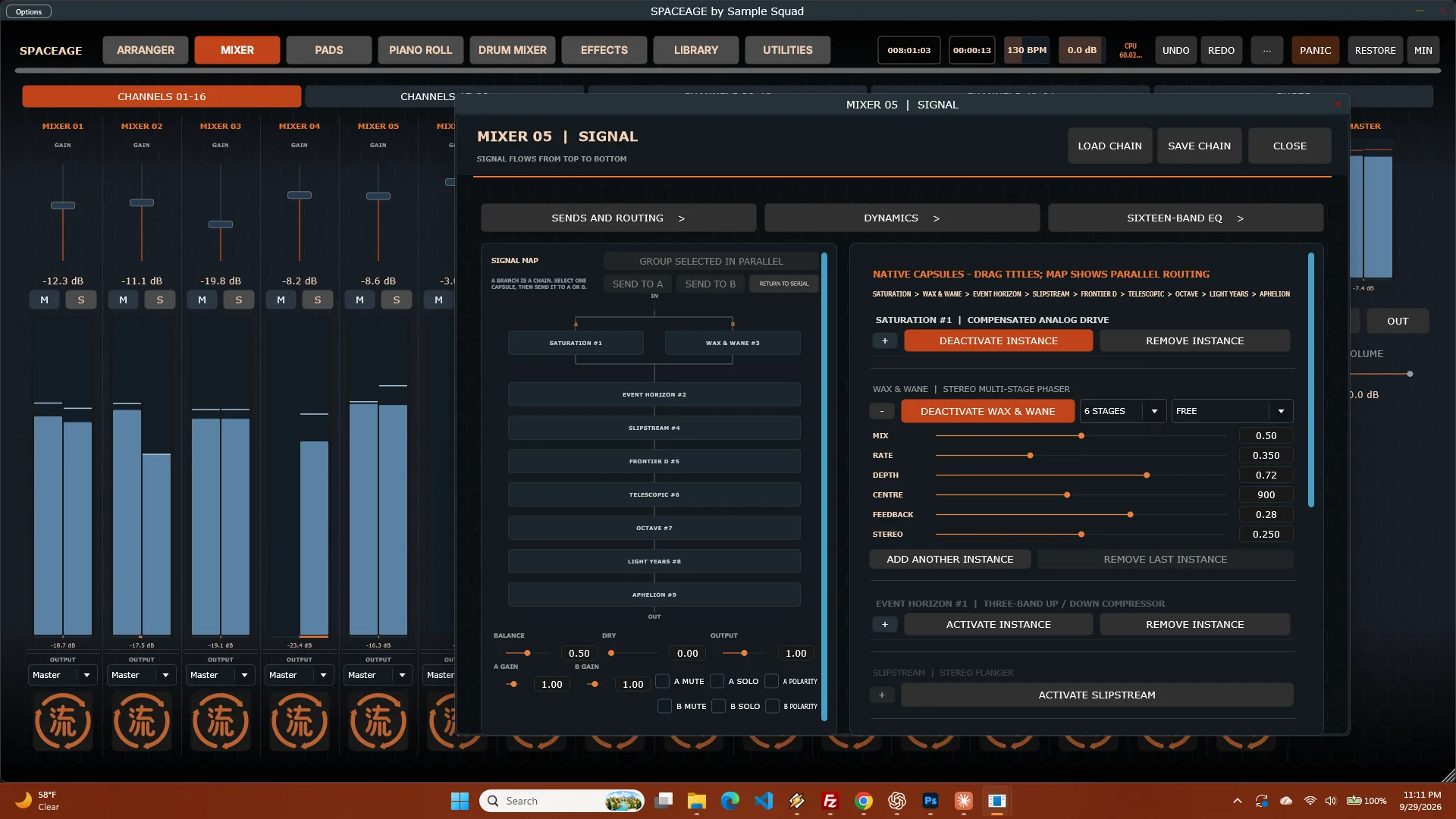Image resolution: width=1456 pixels, height=819 pixels.
Task: Open Google Chrome from the taskbar
Action: click(863, 801)
